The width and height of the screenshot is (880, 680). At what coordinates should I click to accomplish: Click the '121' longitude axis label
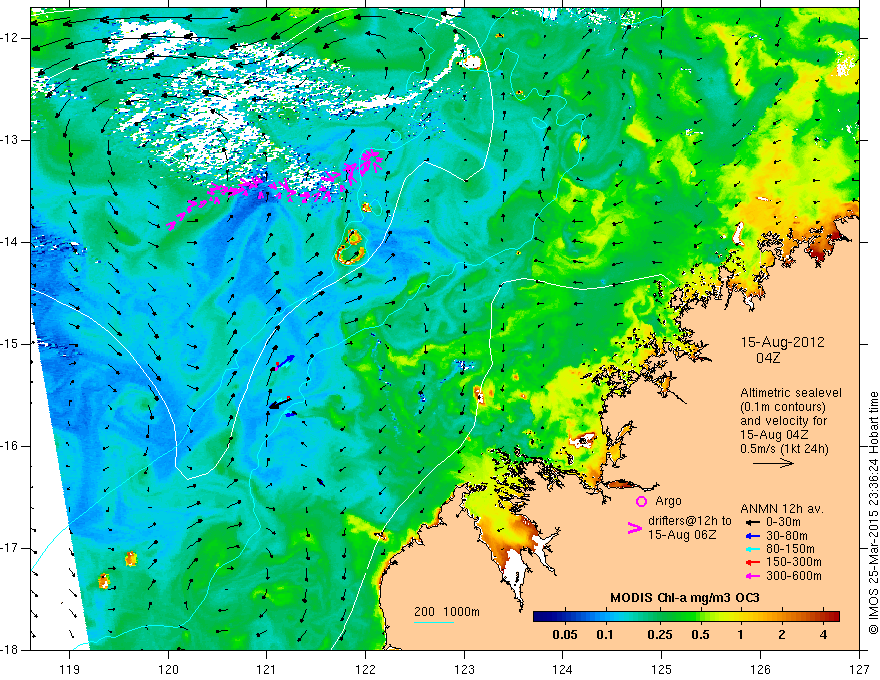tap(267, 670)
